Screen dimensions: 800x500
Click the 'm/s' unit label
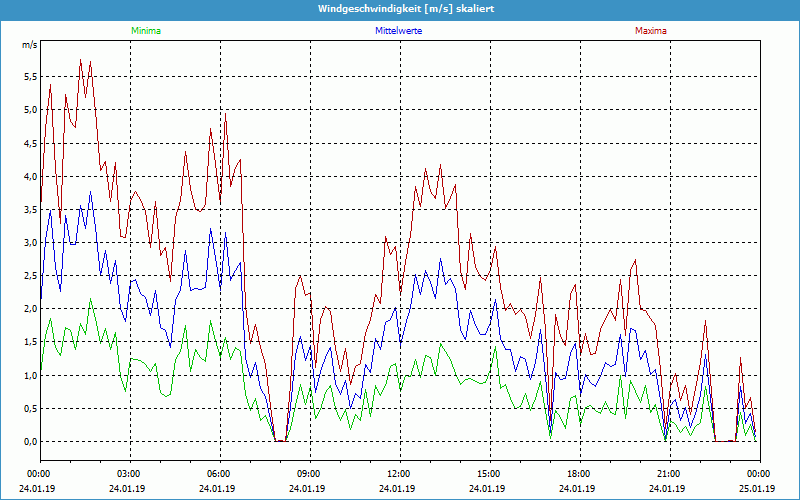click(x=30, y=45)
